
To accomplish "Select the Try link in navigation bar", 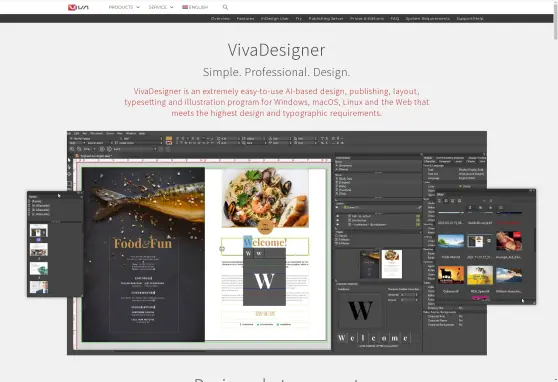I will pyautogui.click(x=299, y=19).
